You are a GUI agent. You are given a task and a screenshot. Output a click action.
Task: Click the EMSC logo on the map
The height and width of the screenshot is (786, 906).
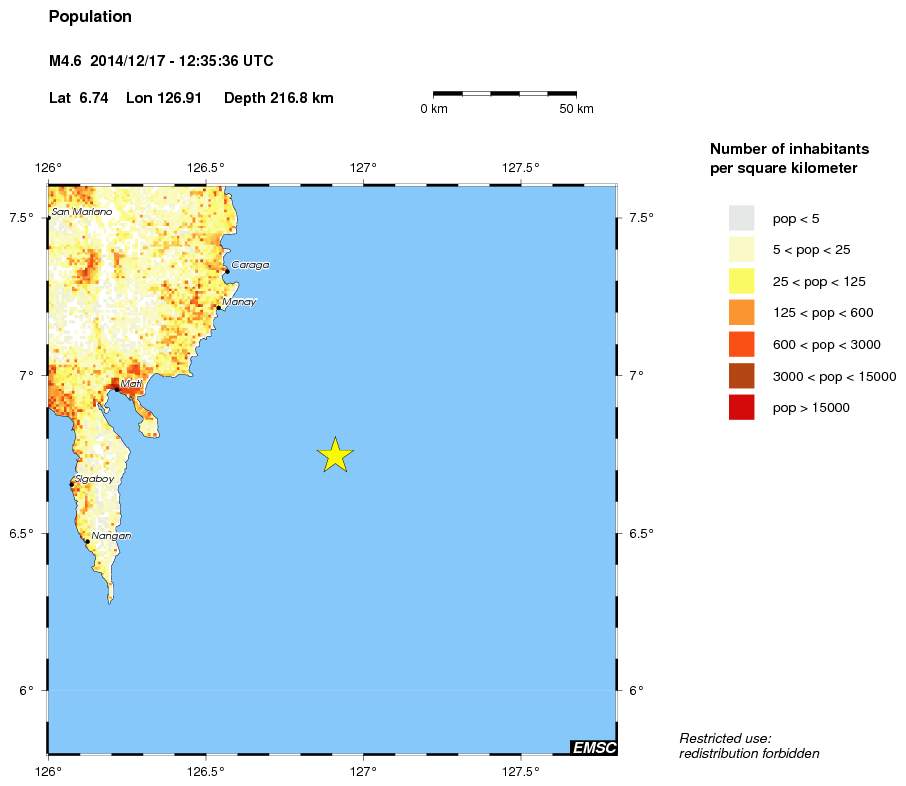click(x=593, y=747)
